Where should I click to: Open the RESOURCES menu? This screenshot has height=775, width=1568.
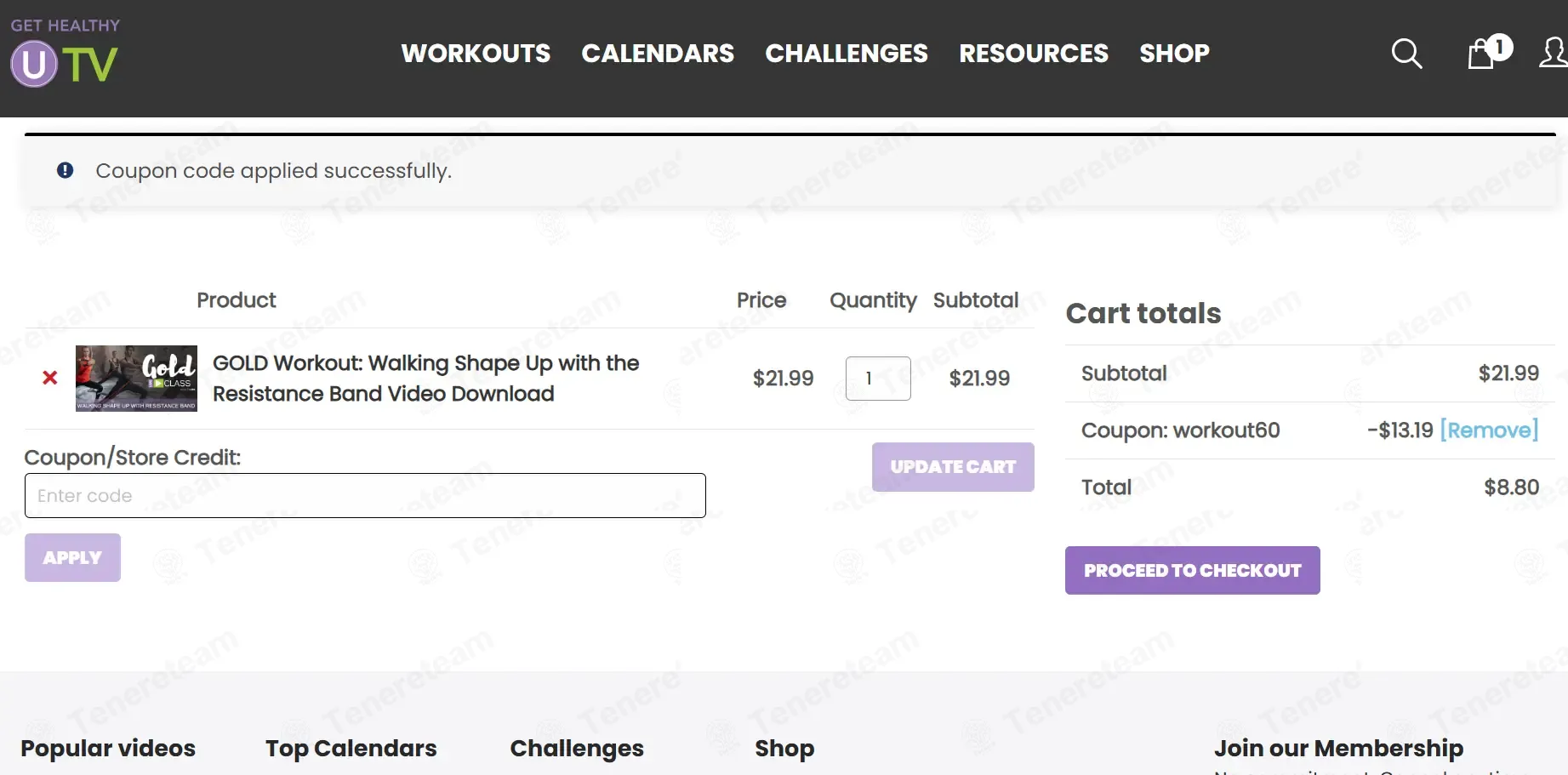[x=1034, y=54]
